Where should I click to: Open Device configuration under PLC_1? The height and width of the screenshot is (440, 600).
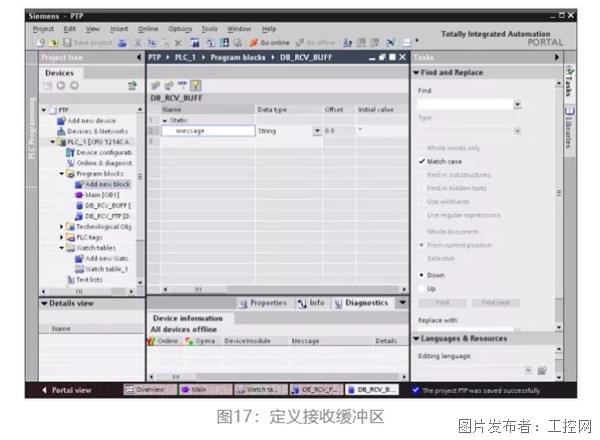point(106,152)
